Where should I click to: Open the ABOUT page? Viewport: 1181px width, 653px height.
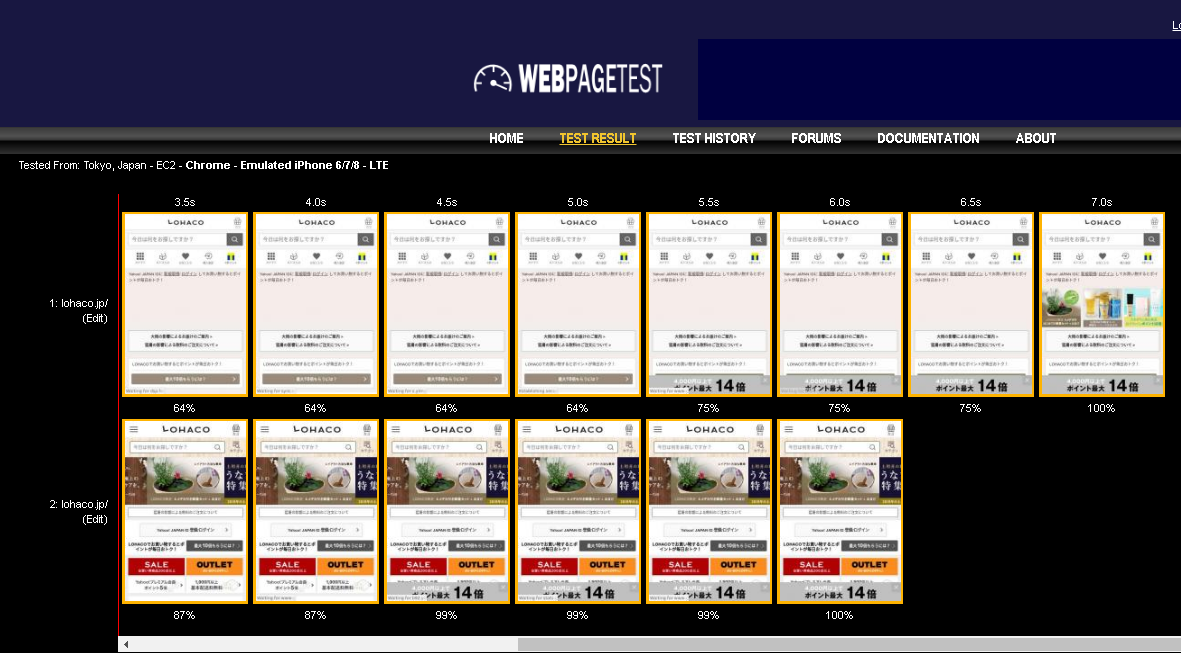coord(1036,139)
